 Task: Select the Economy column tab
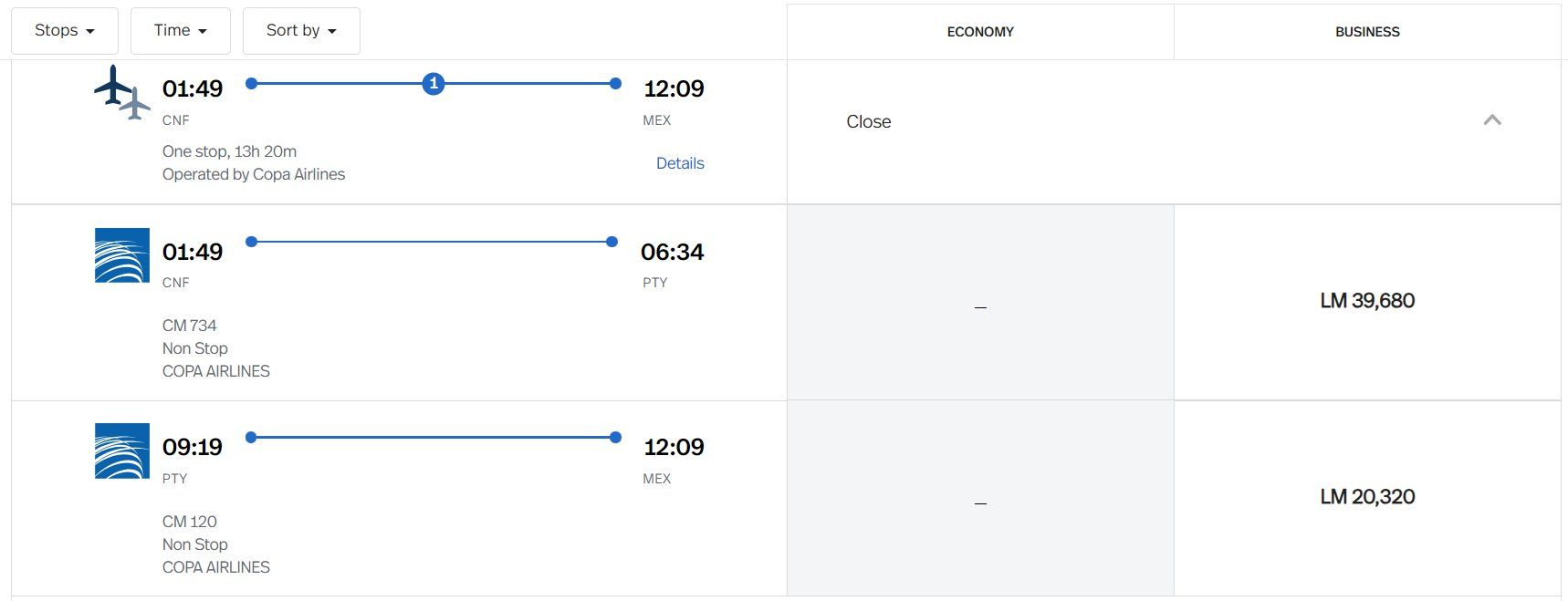pyautogui.click(x=980, y=32)
